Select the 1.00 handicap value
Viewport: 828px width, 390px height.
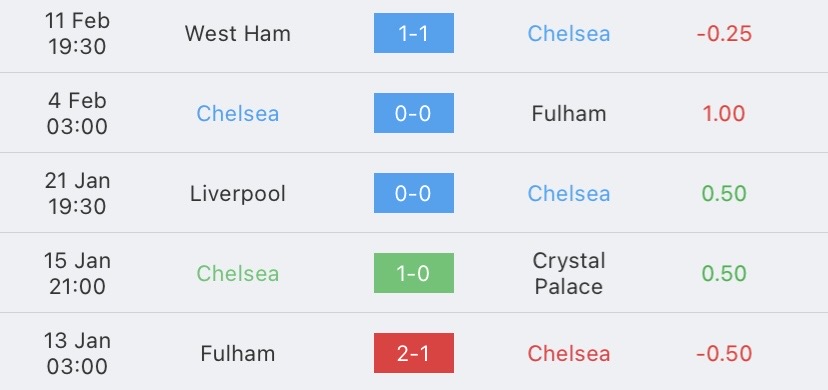[x=724, y=113]
